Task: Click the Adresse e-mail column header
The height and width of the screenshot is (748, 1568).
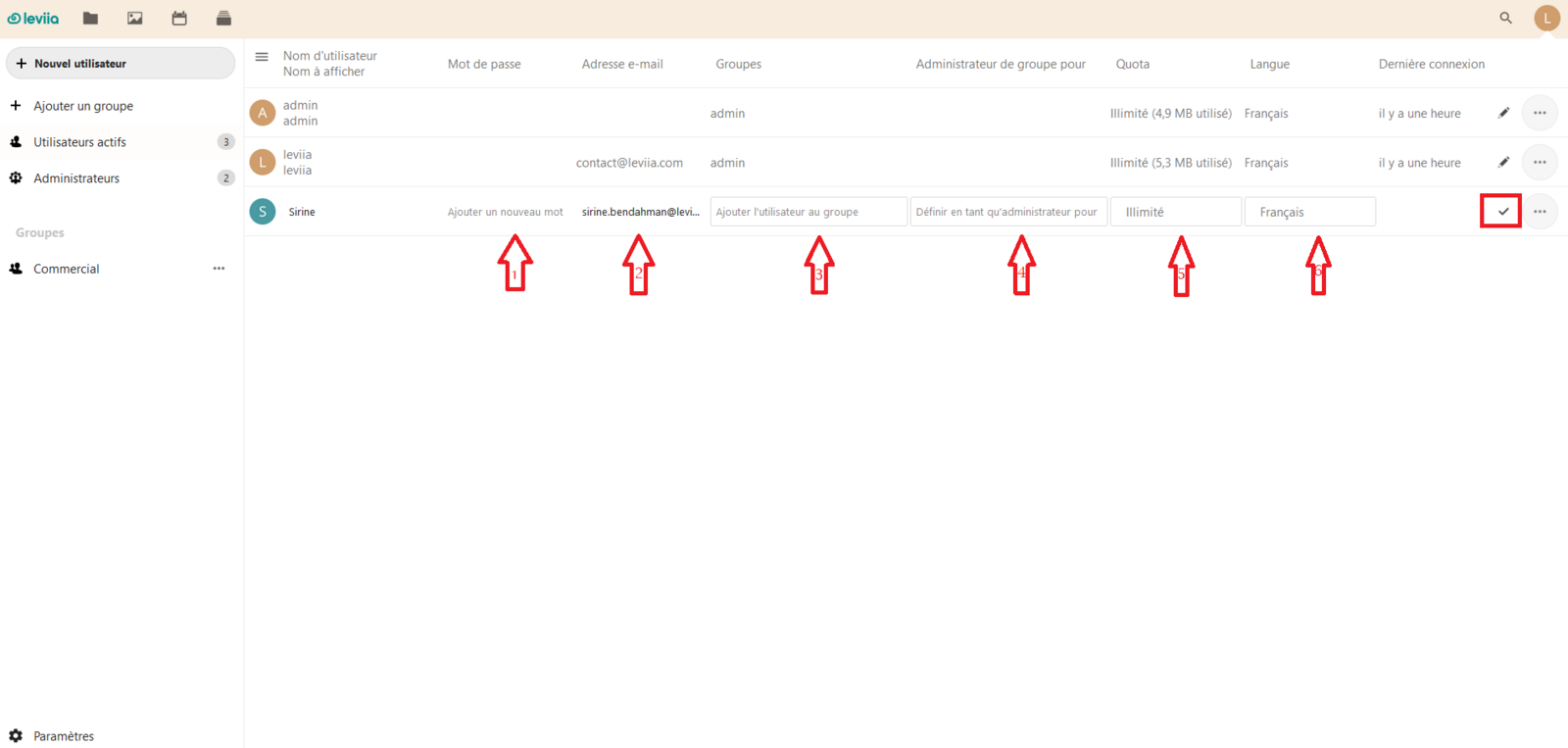Action: click(622, 64)
